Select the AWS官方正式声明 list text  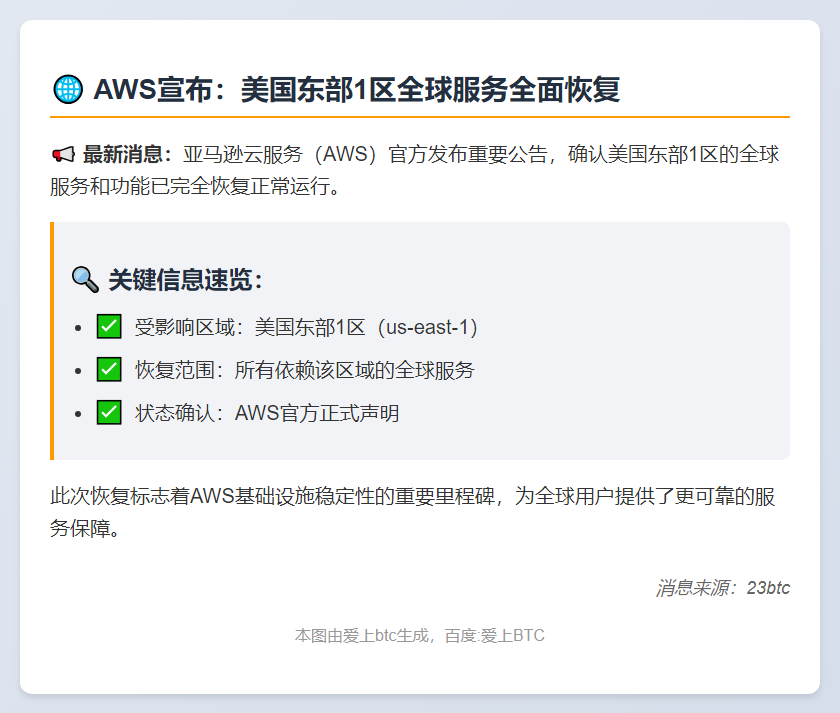click(317, 413)
